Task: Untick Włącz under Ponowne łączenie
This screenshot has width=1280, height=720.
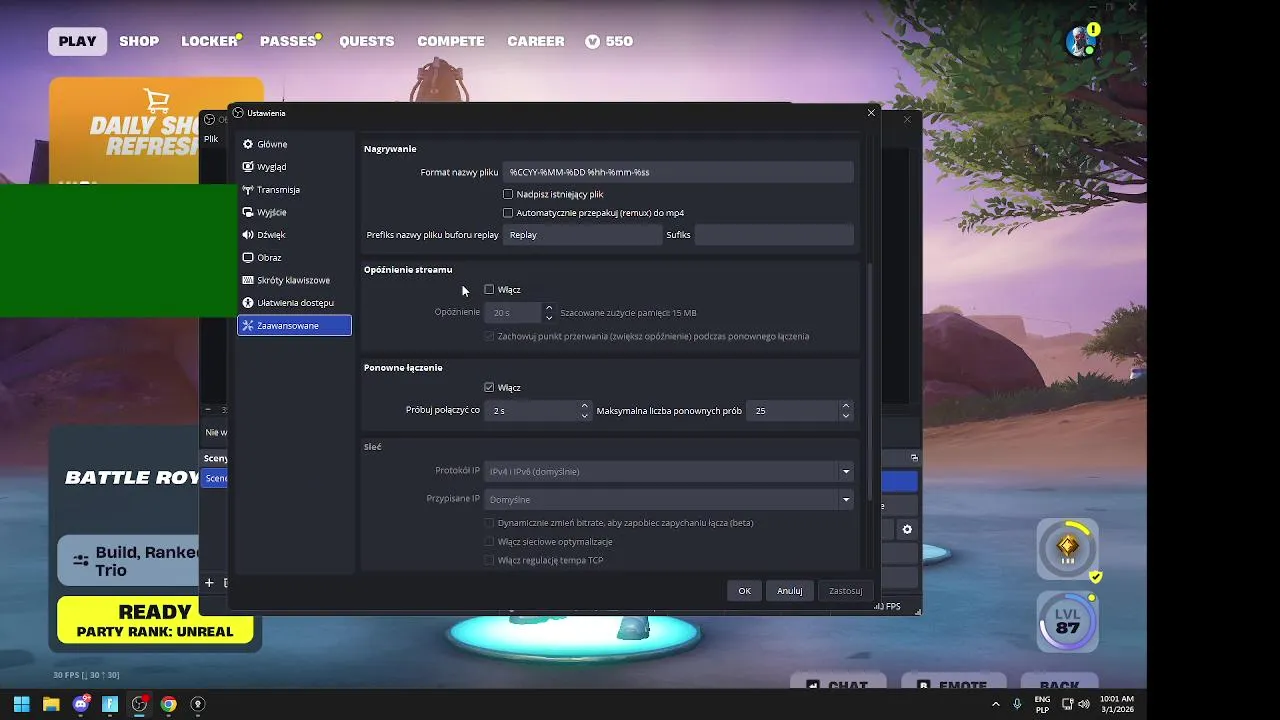Action: (x=489, y=387)
